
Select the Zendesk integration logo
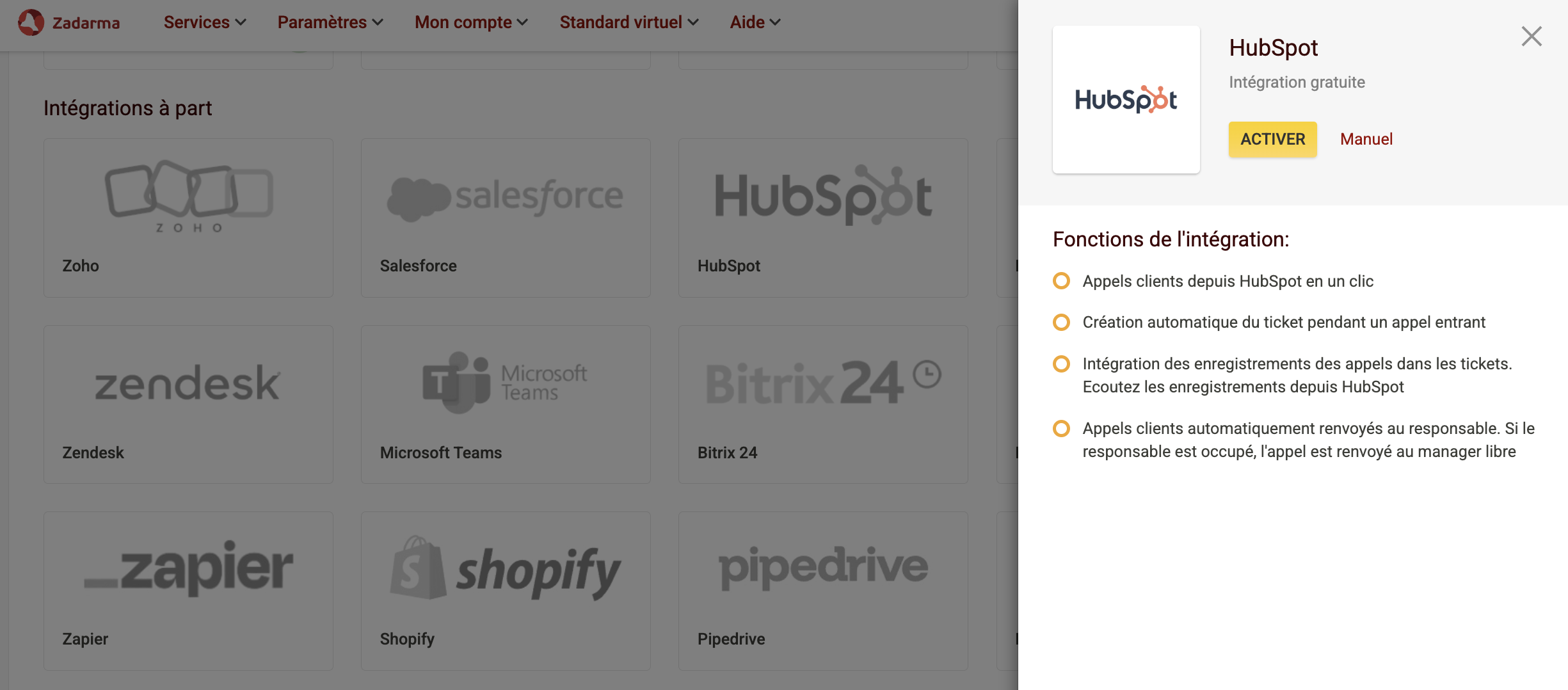[188, 383]
